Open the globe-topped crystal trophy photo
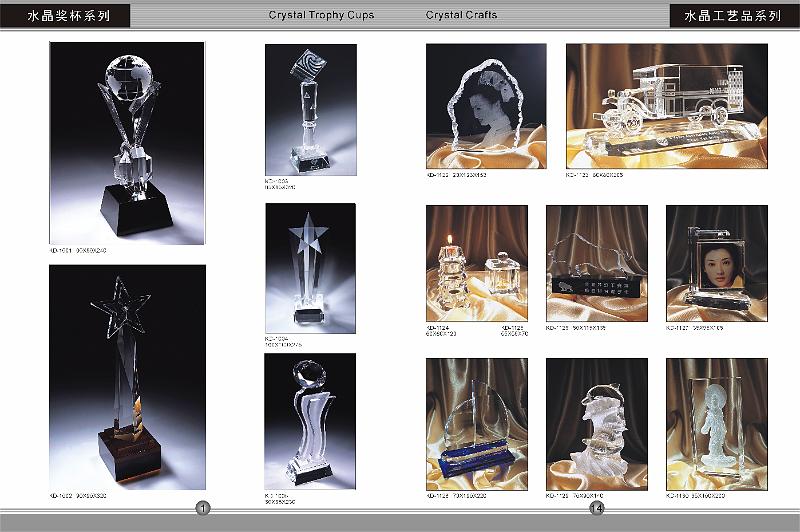This screenshot has width=800, height=532. tap(127, 143)
